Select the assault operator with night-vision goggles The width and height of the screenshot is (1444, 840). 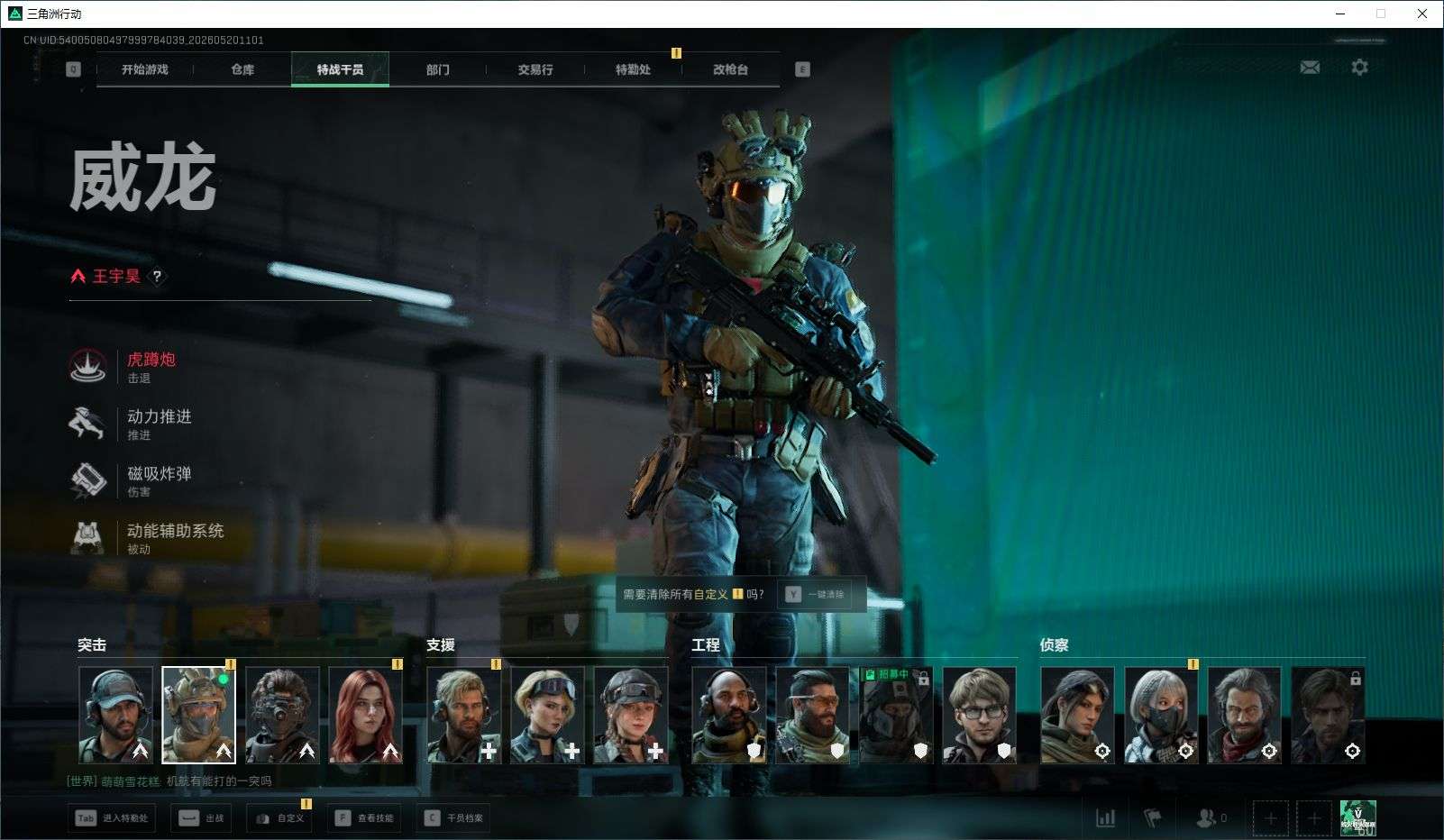click(x=282, y=716)
